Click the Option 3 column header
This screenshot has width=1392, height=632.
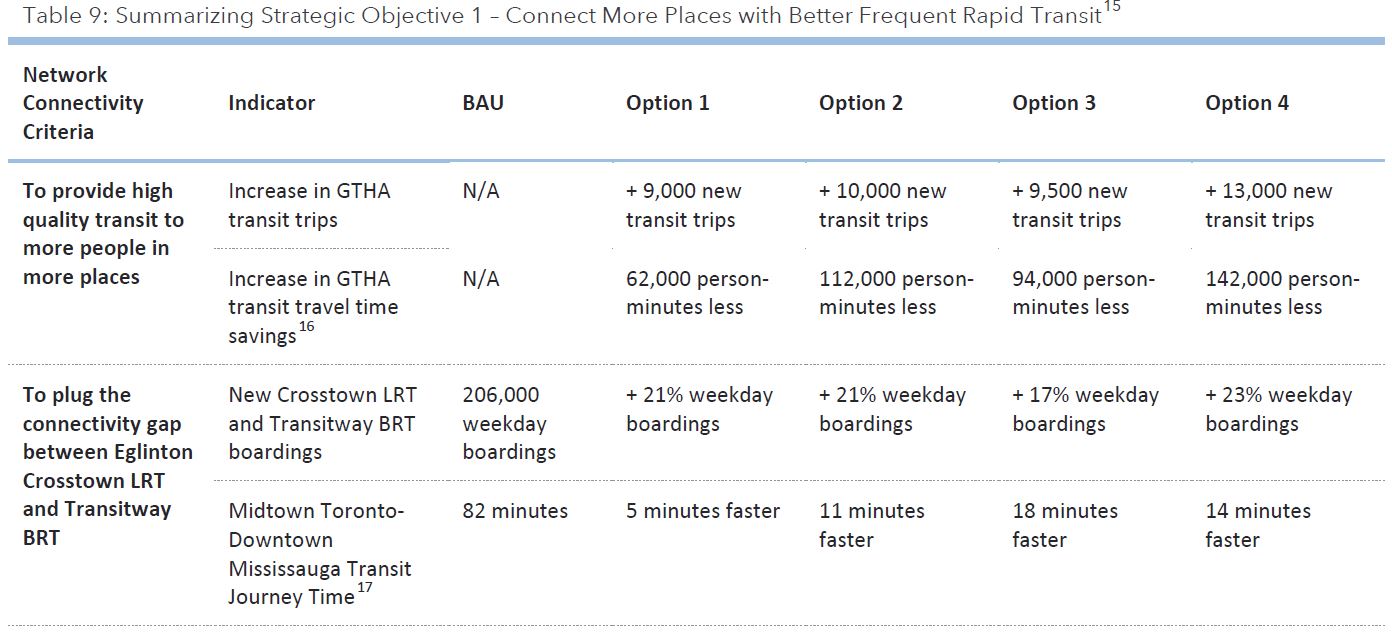[x=1054, y=103]
